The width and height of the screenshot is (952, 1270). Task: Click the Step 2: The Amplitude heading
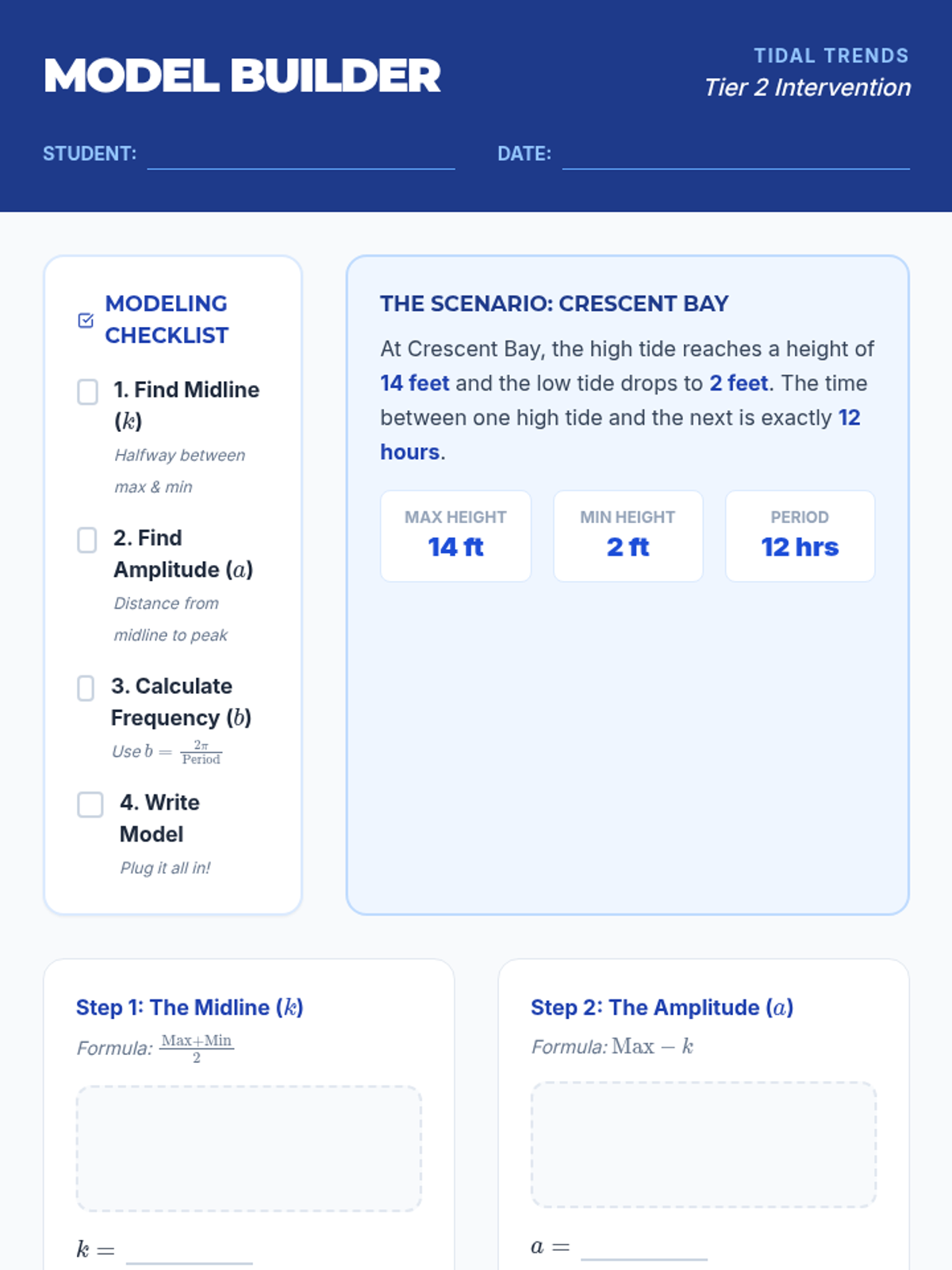pyautogui.click(x=662, y=1007)
